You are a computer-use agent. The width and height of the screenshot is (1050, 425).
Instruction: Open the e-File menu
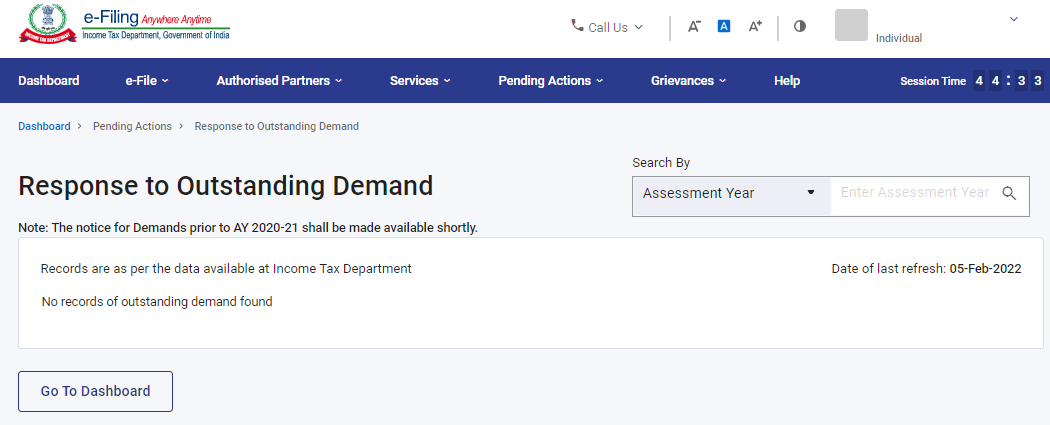click(147, 80)
